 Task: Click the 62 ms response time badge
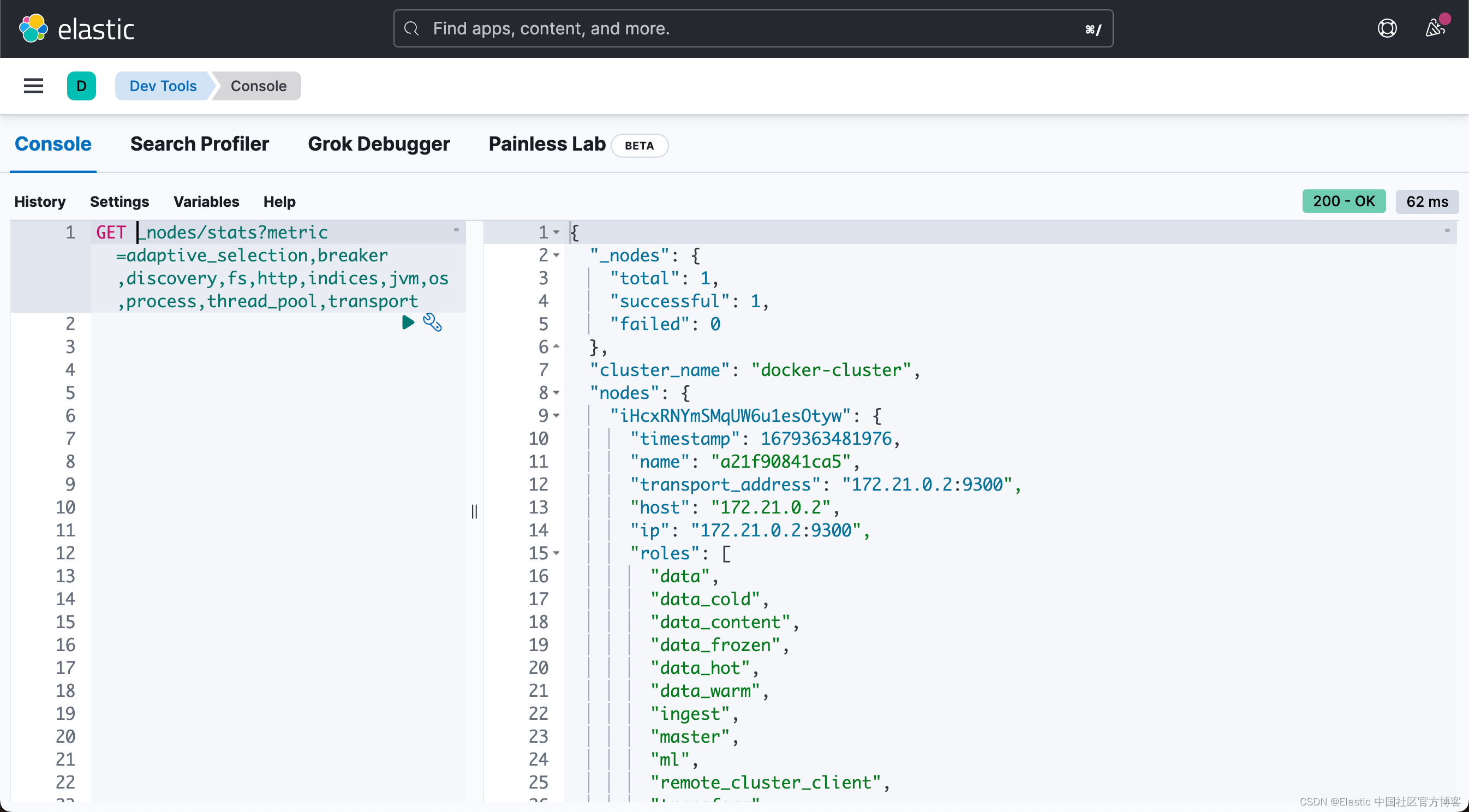[1427, 202]
